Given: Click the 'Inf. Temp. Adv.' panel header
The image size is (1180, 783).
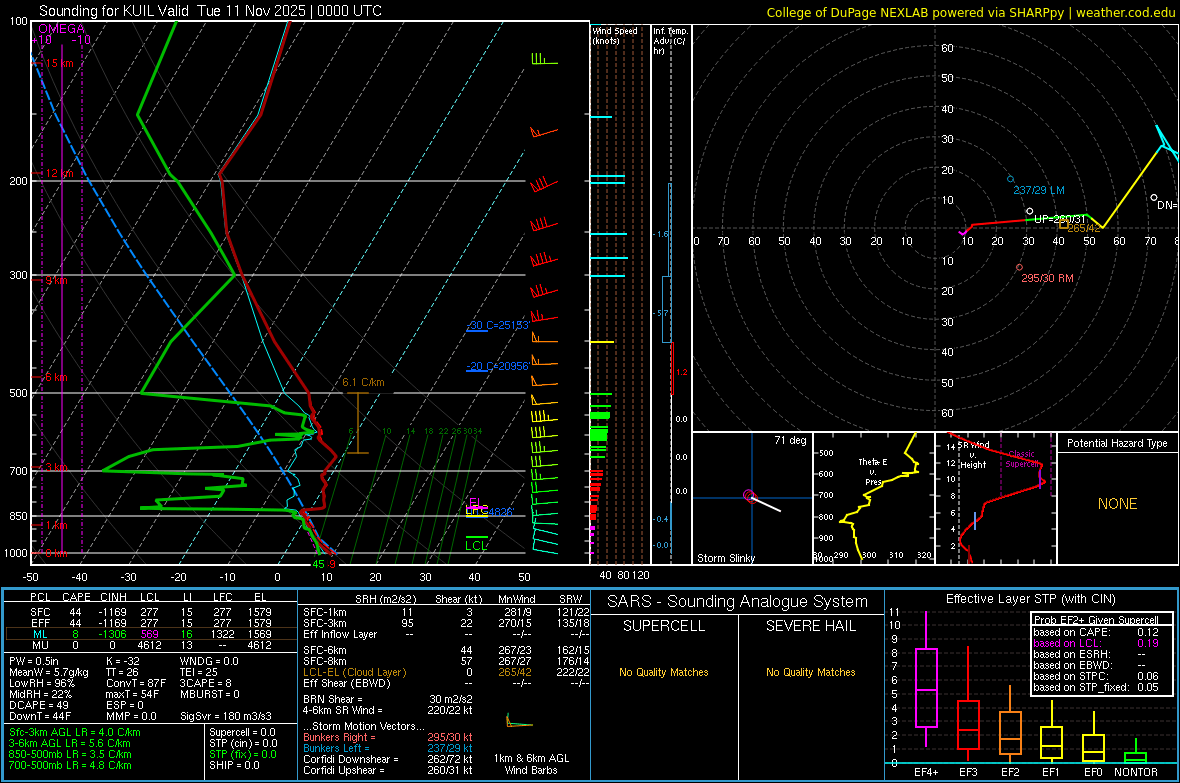Looking at the screenshot, I should pyautogui.click(x=670, y=41).
